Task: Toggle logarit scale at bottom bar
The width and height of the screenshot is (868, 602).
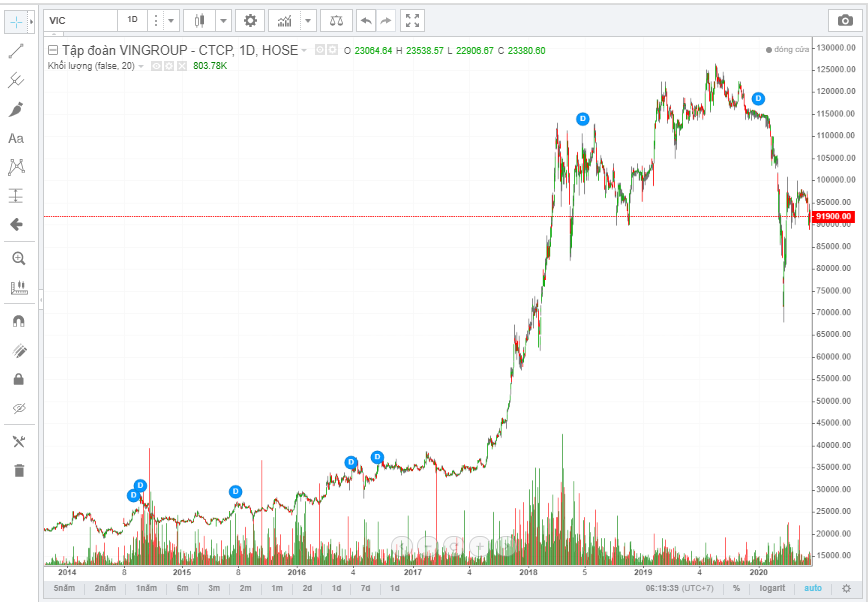Action: (x=774, y=588)
